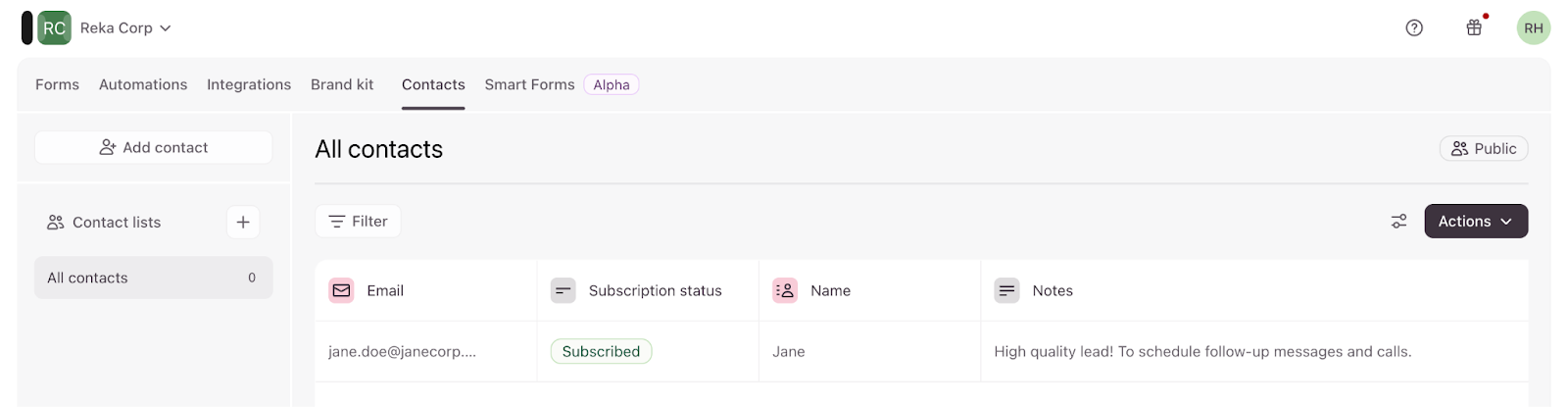Open the Actions dropdown menu
1568x407 pixels.
pyautogui.click(x=1475, y=222)
